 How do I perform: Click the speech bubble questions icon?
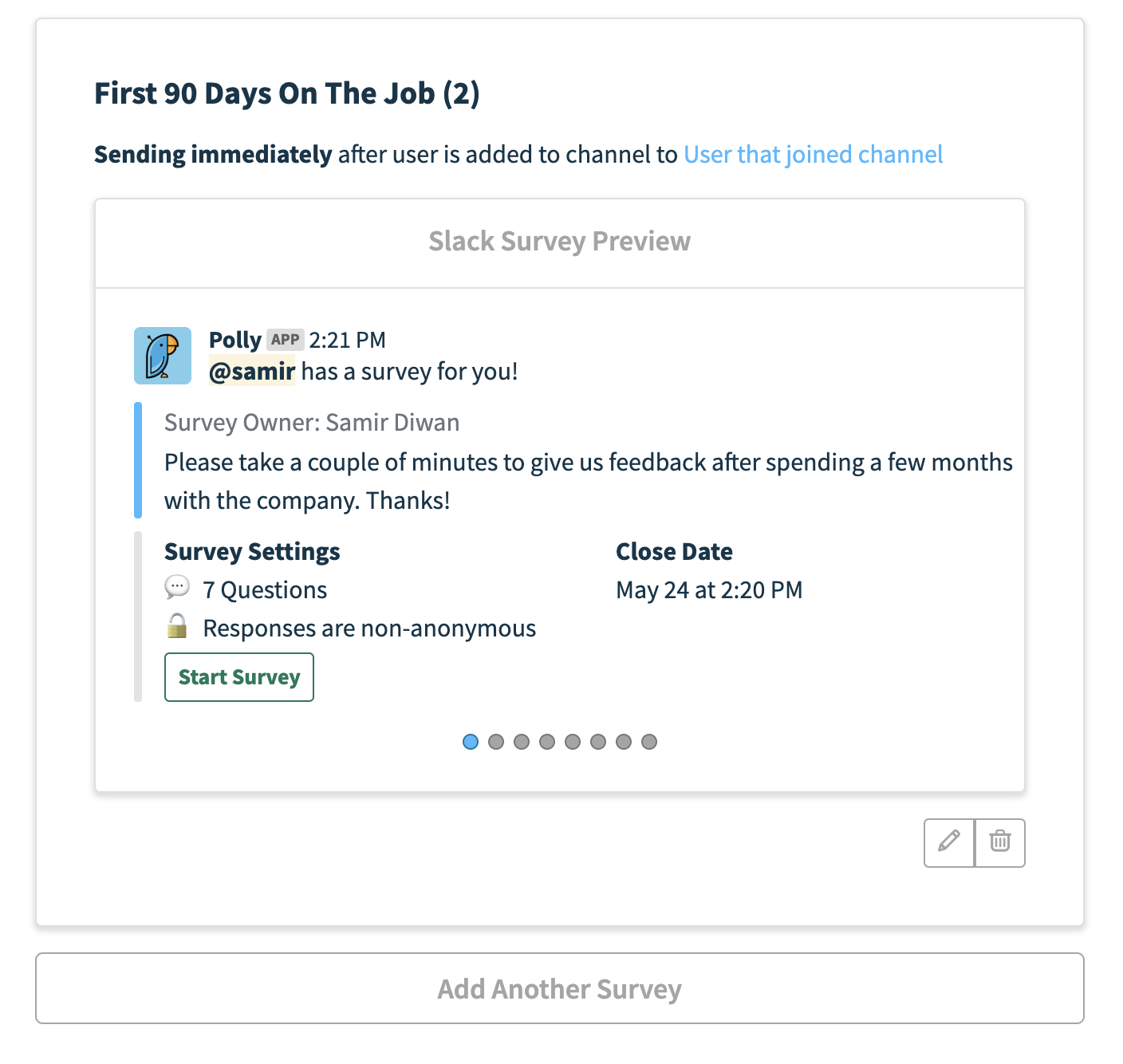(x=177, y=588)
